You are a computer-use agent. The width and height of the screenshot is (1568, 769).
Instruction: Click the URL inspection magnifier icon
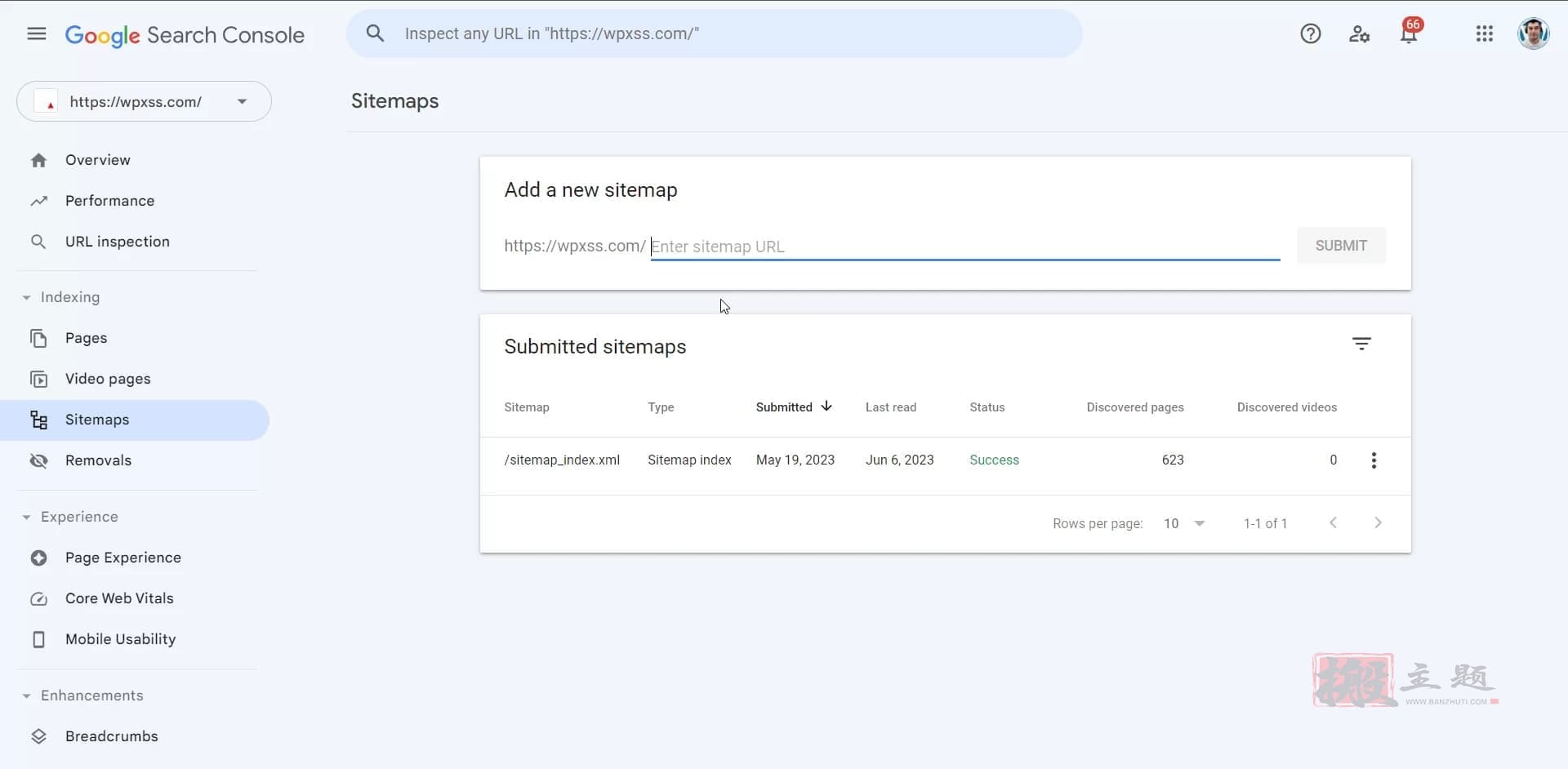tap(38, 242)
